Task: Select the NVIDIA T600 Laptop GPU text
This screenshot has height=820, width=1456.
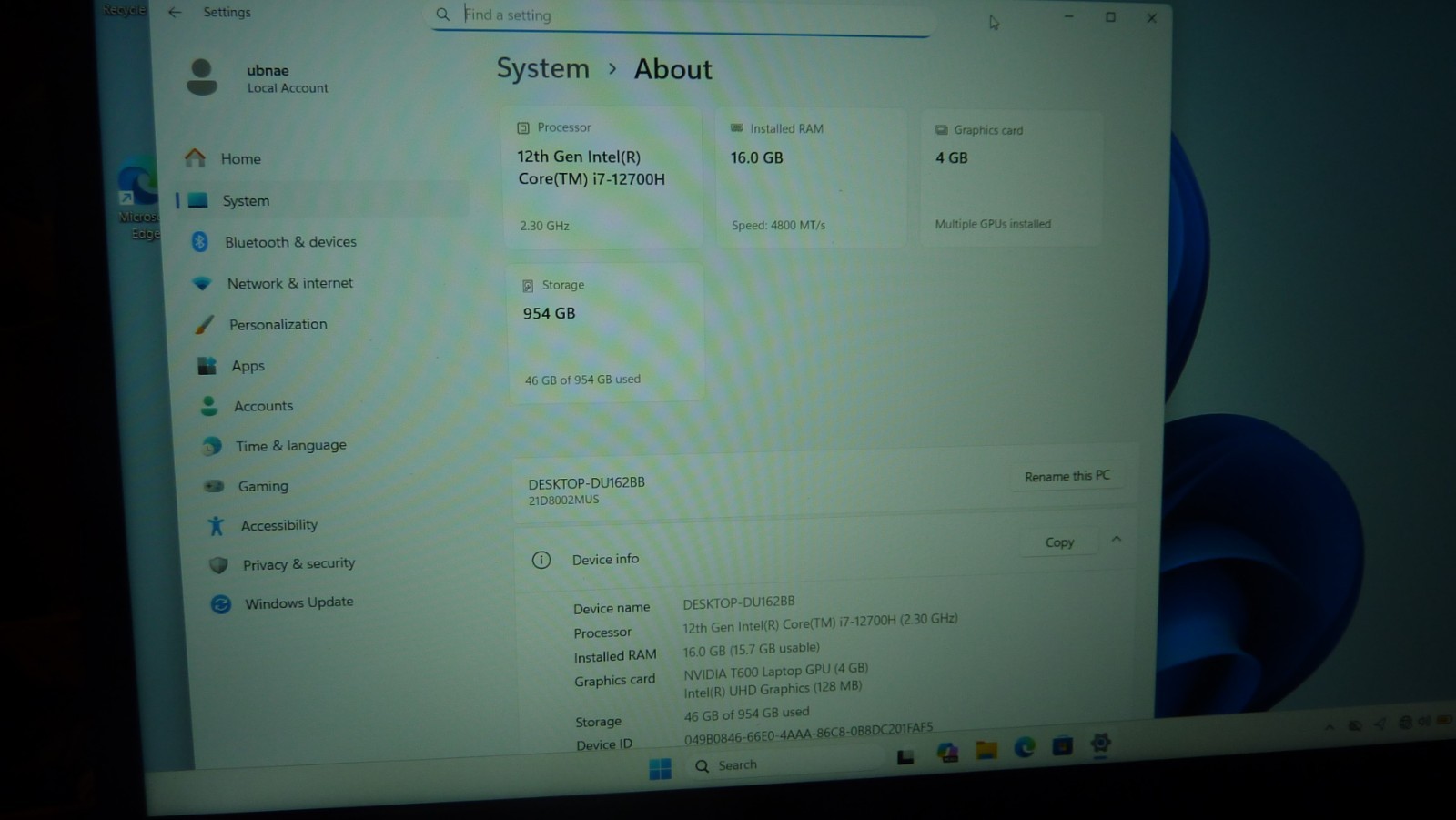Action: tap(775, 671)
